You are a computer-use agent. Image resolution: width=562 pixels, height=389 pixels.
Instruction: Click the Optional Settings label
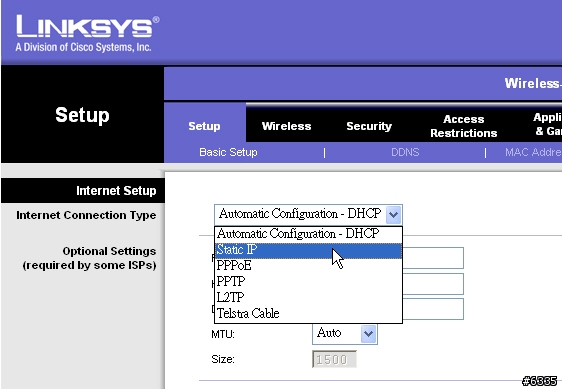pos(89,258)
